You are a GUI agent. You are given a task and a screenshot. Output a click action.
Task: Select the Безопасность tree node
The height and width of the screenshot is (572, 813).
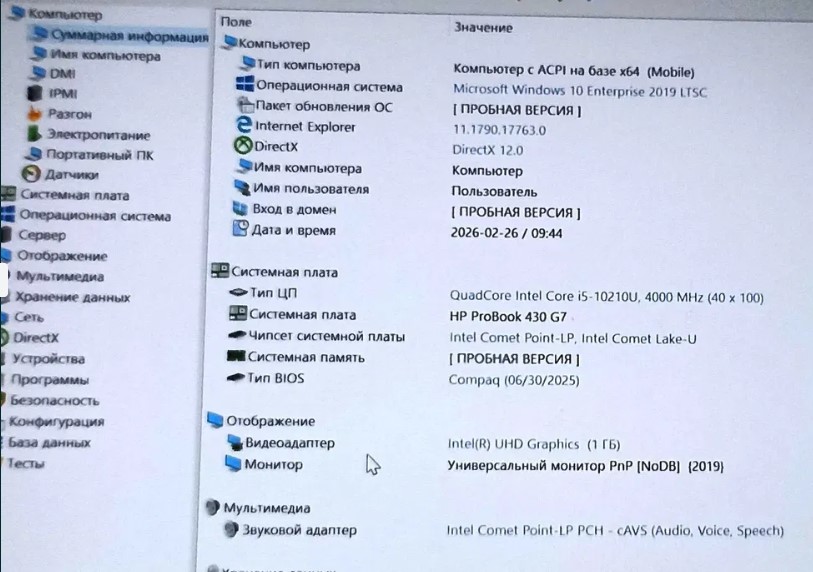click(54, 400)
